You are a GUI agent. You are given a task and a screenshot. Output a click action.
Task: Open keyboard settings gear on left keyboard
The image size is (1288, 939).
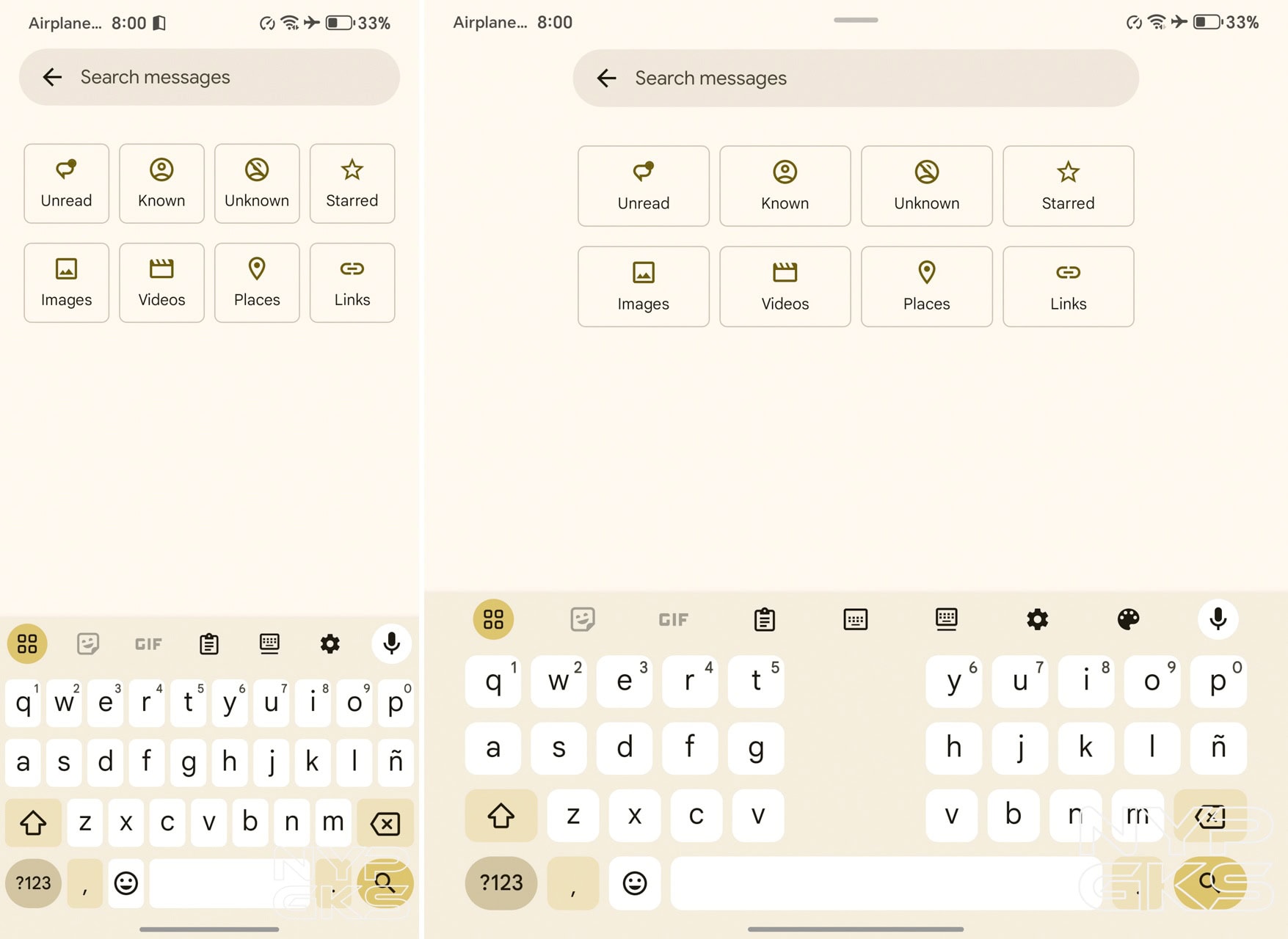(330, 644)
